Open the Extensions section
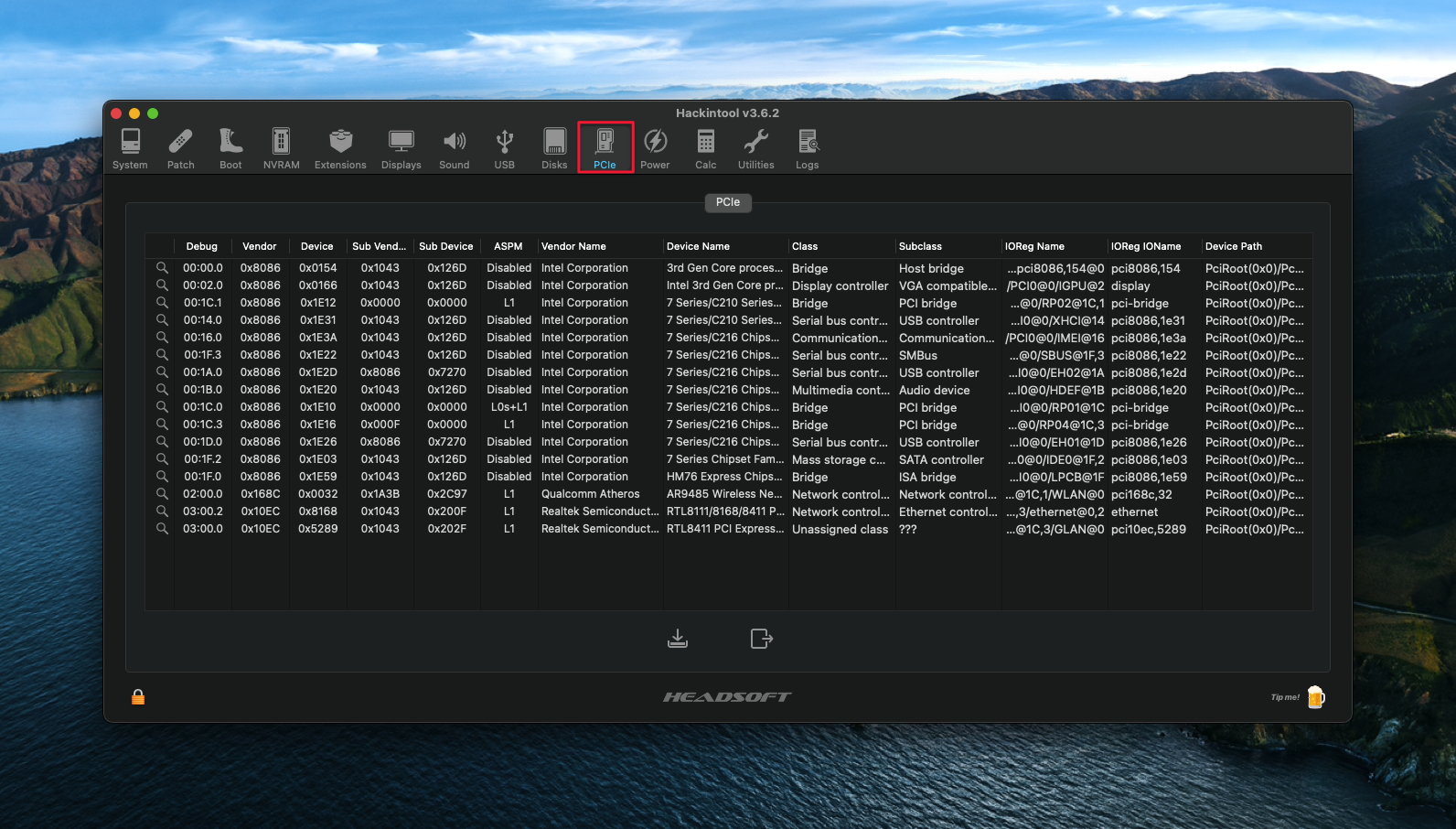The height and width of the screenshot is (829, 1456). tap(340, 148)
